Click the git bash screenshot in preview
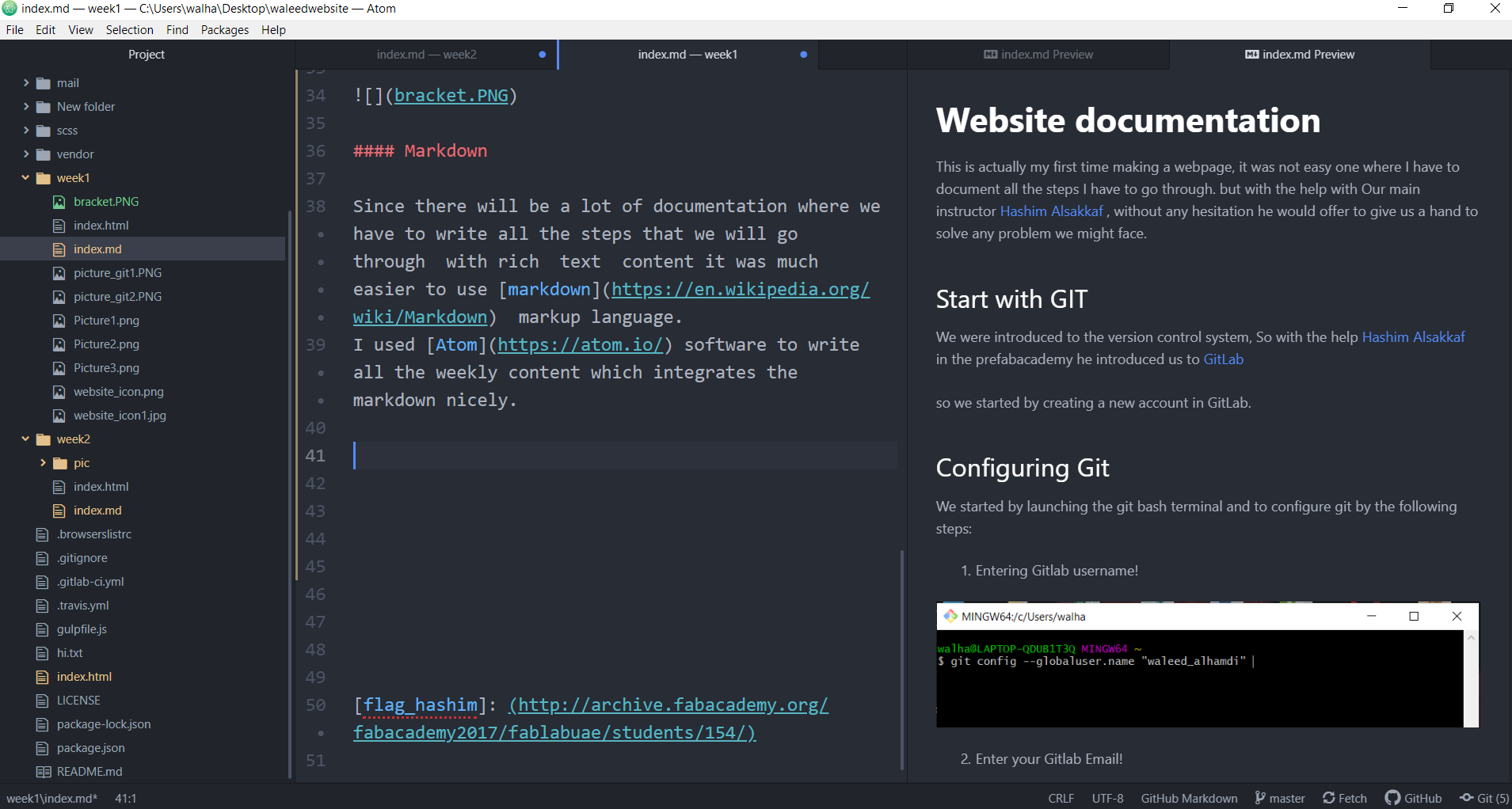 coord(1207,665)
